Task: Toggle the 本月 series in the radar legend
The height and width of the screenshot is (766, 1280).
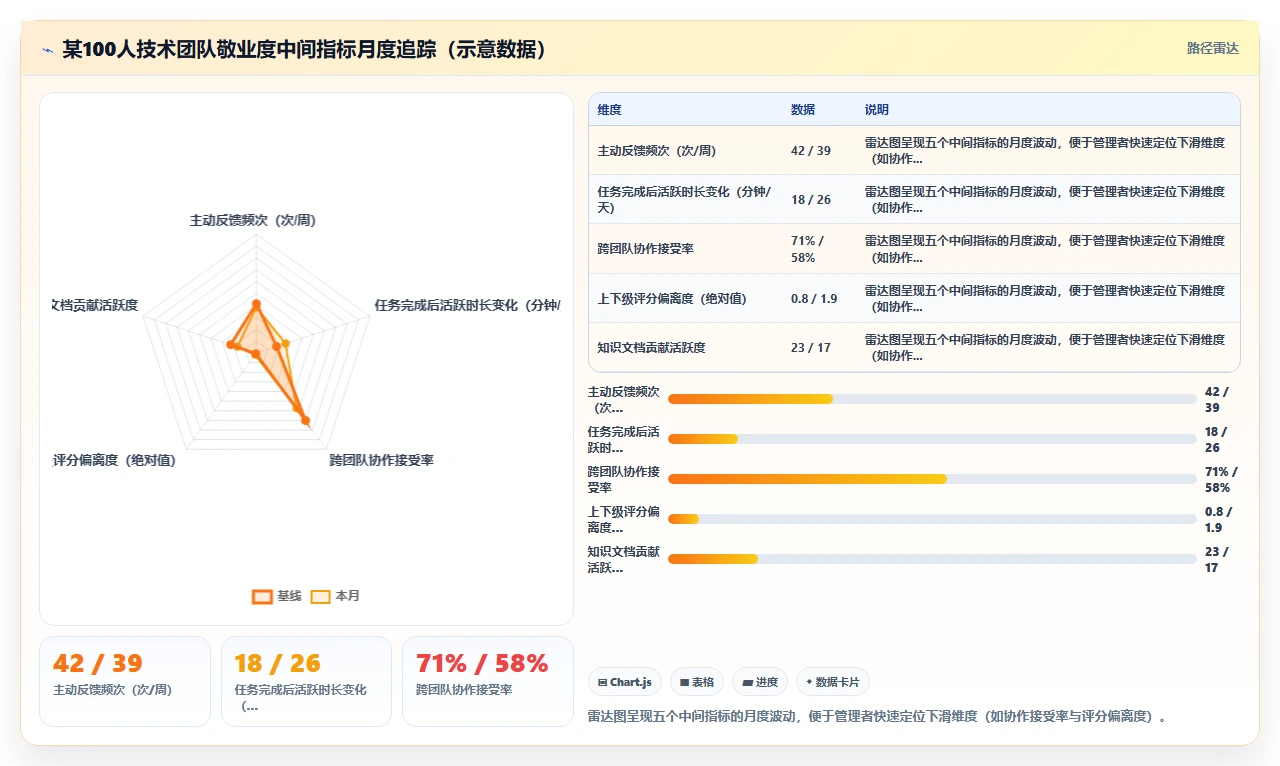Action: 335,596
